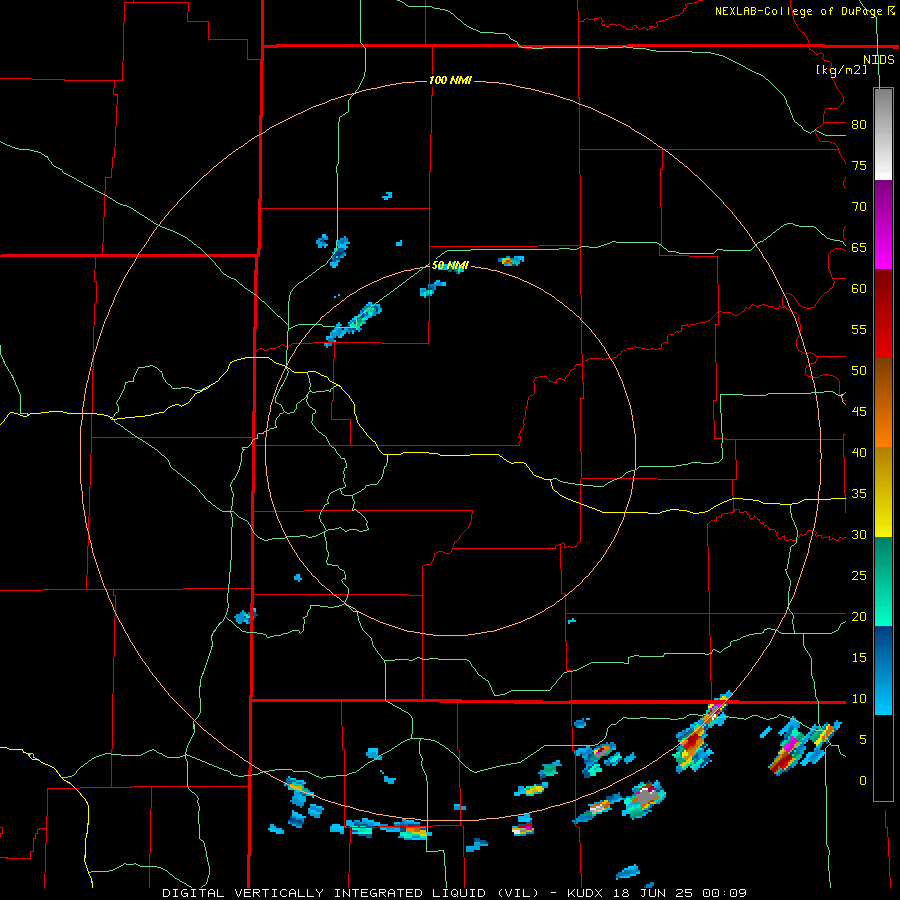Click the 50 NMI range ring label
Image resolution: width=900 pixels, height=900 pixels.
point(450,265)
